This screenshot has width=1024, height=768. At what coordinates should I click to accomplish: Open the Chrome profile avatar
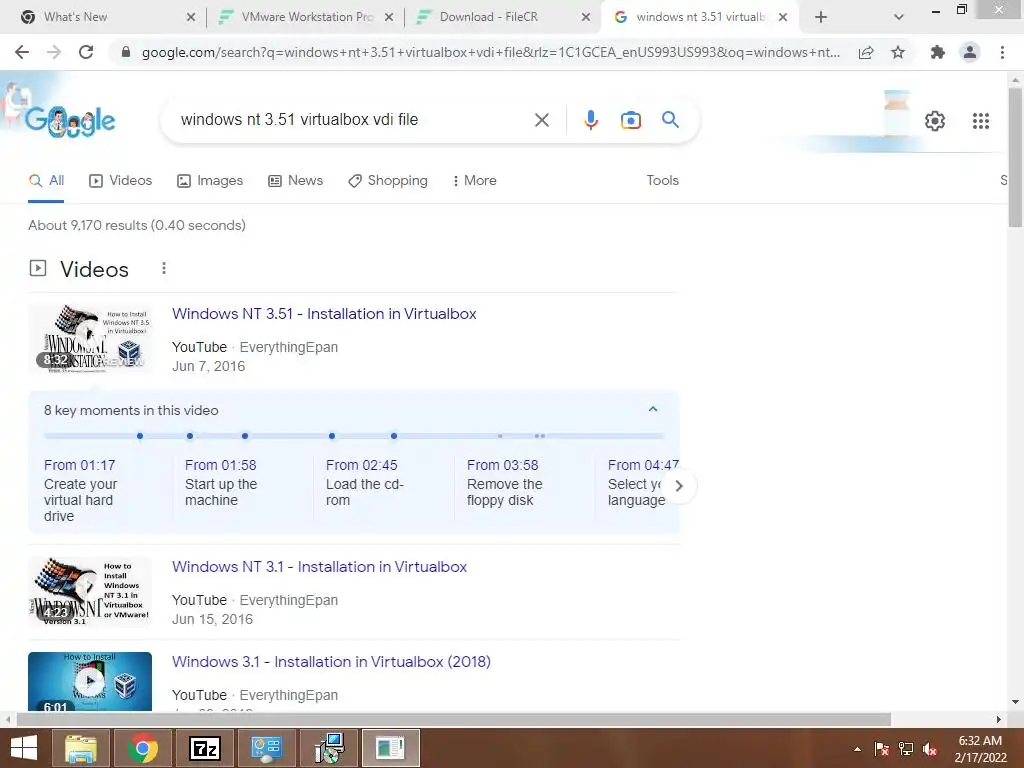pos(970,52)
